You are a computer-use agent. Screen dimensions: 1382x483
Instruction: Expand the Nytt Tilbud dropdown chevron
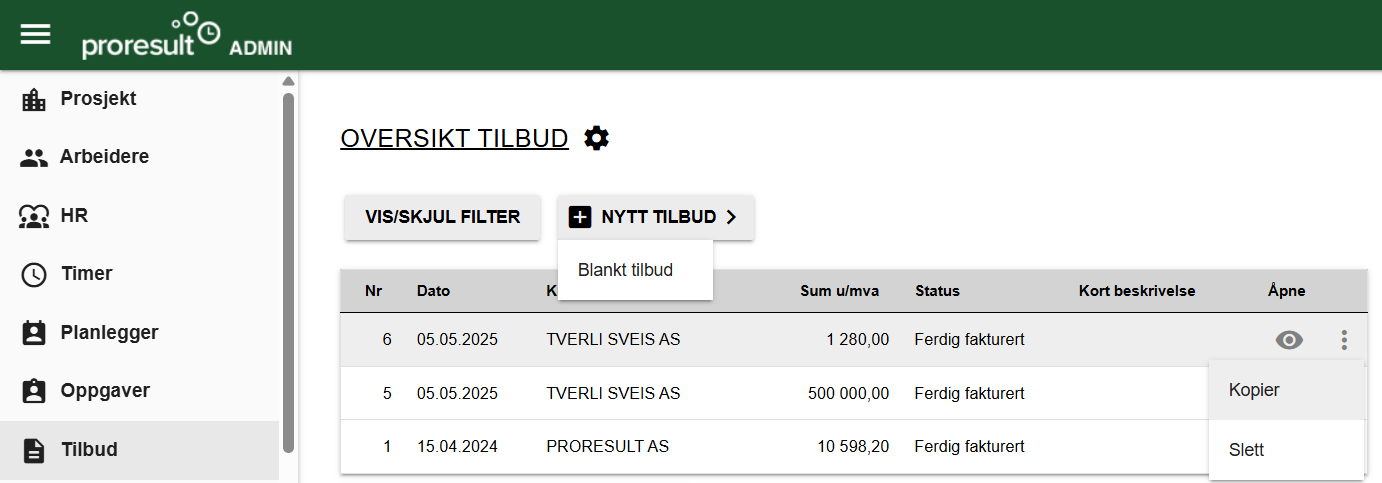(731, 217)
